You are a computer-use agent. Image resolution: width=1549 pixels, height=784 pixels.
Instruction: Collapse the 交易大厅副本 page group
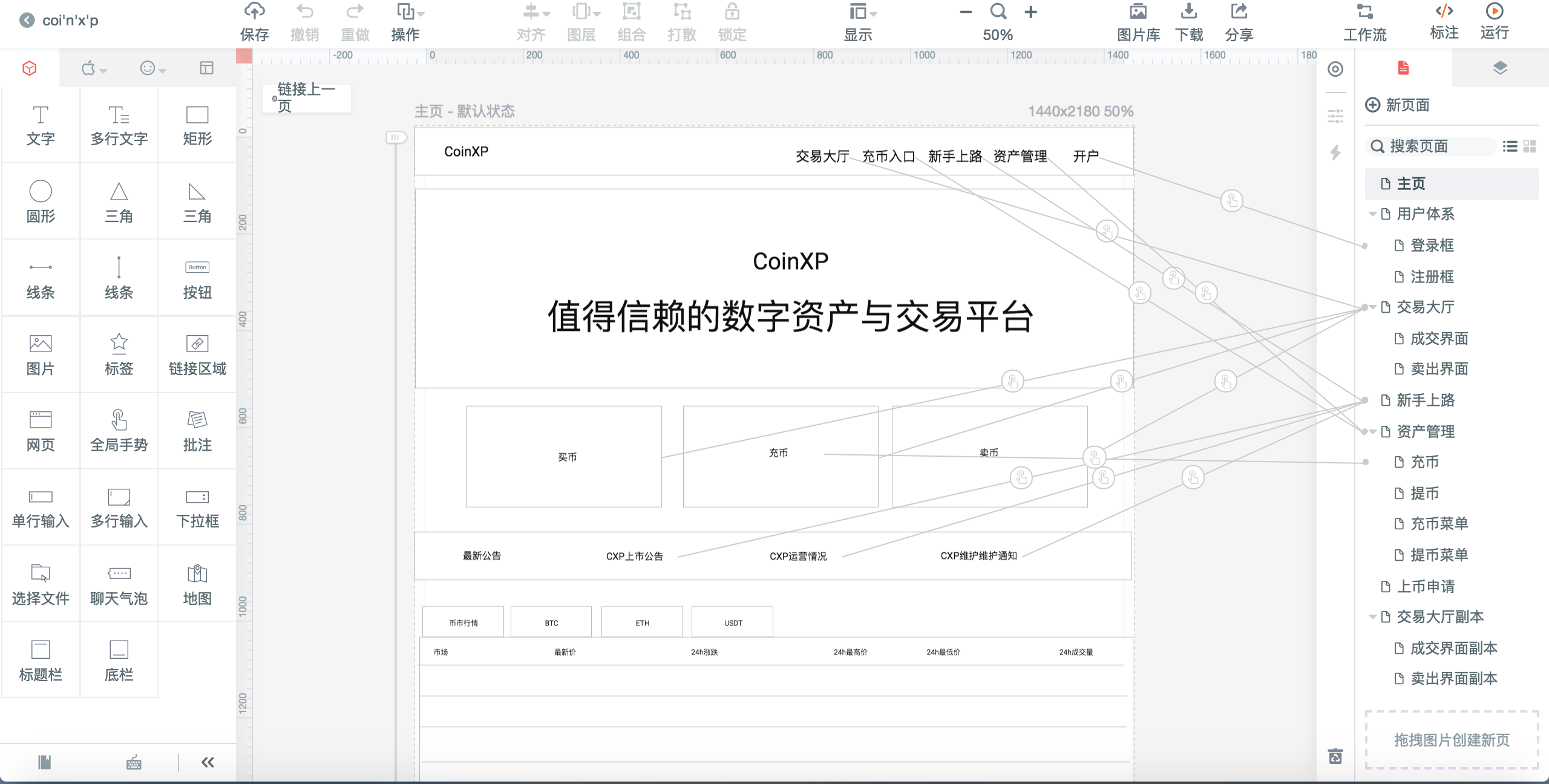pyautogui.click(x=1372, y=617)
